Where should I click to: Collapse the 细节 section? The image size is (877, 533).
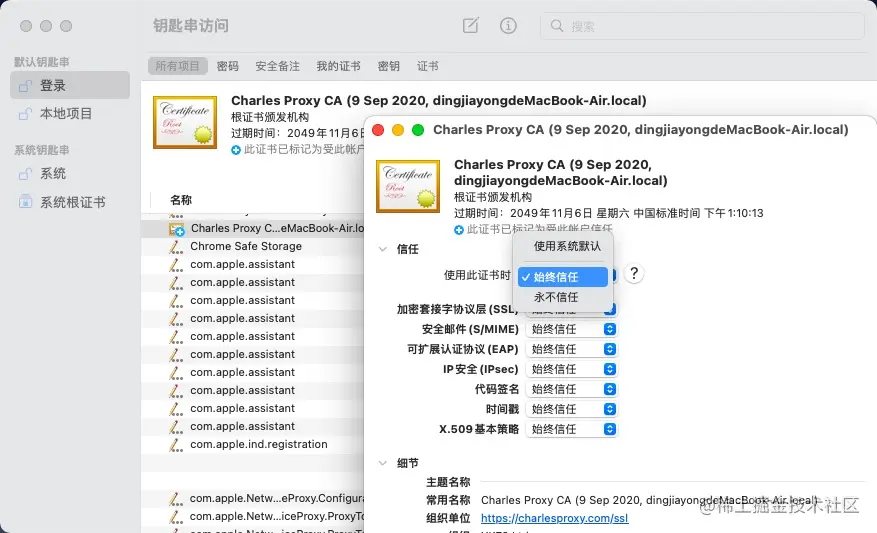pyautogui.click(x=383, y=463)
